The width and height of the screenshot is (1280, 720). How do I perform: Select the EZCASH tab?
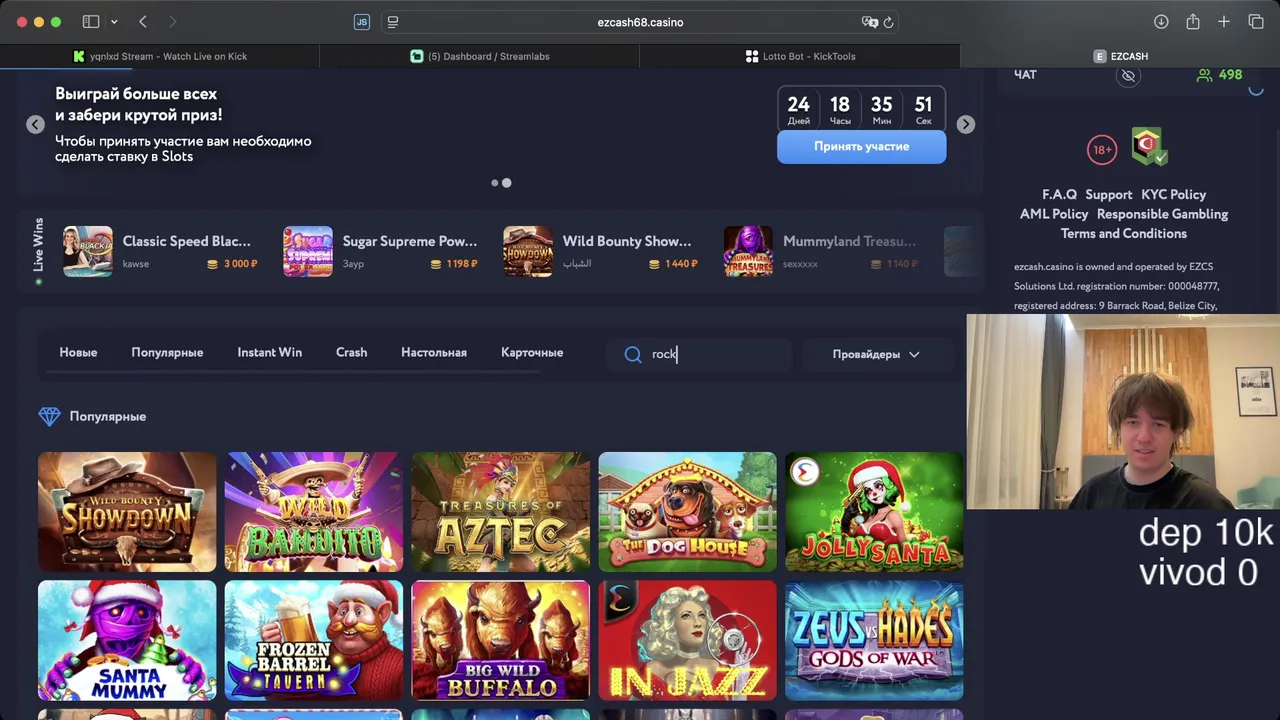pyautogui.click(x=1120, y=56)
